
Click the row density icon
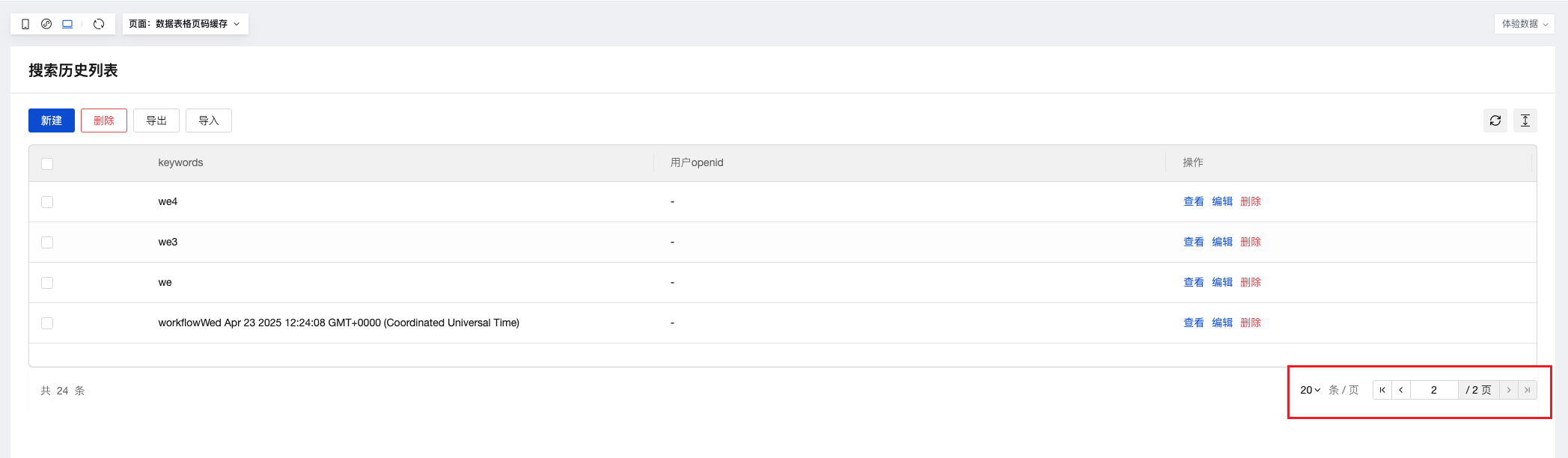[x=1525, y=120]
